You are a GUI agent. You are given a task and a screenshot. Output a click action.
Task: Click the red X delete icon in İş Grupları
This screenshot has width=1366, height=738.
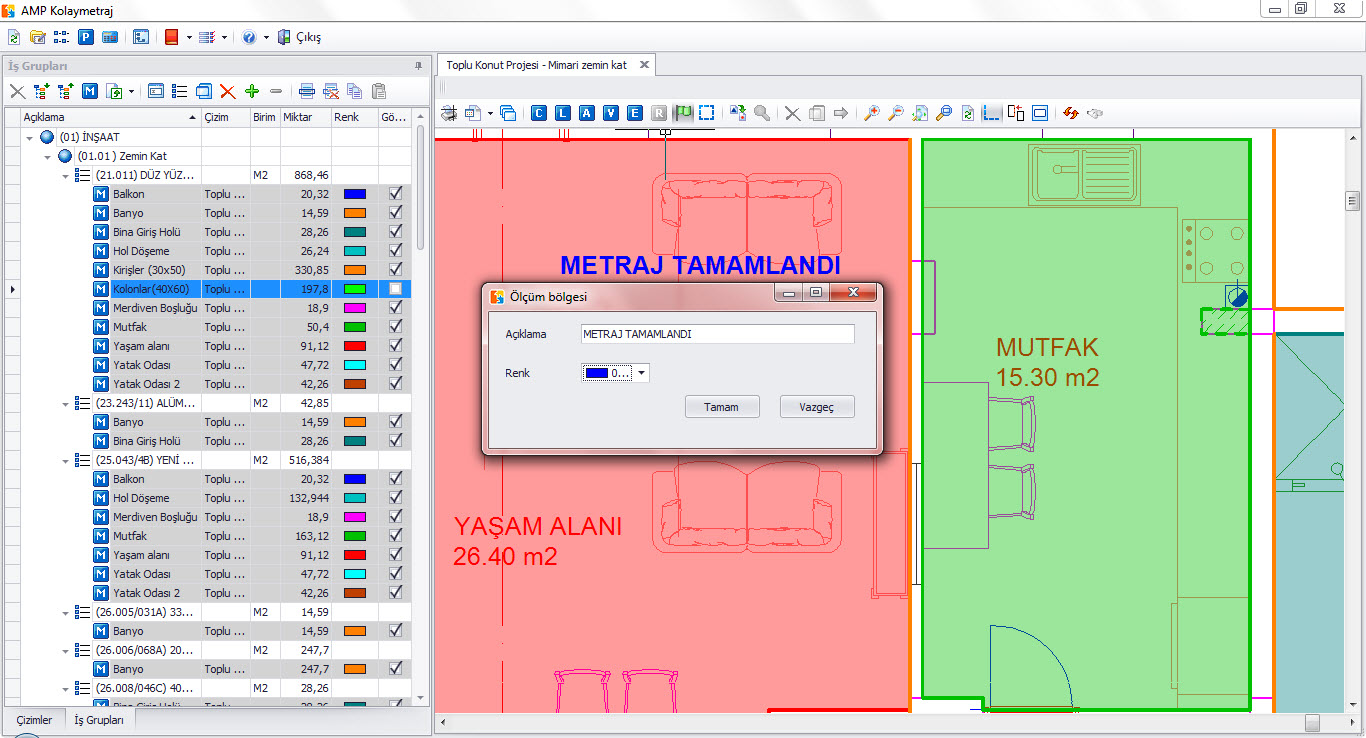click(228, 91)
